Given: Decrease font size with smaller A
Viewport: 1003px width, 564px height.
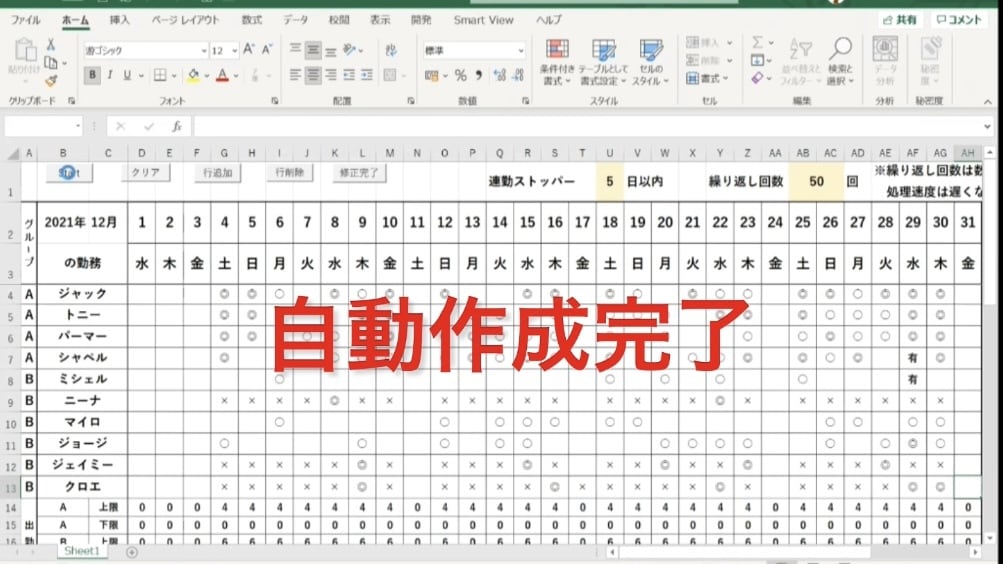Looking at the screenshot, I should [267, 50].
